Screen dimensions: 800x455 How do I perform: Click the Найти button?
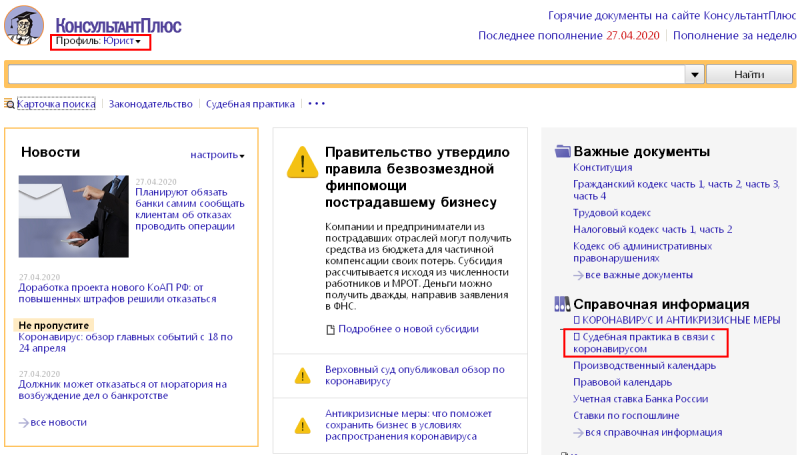(749, 74)
